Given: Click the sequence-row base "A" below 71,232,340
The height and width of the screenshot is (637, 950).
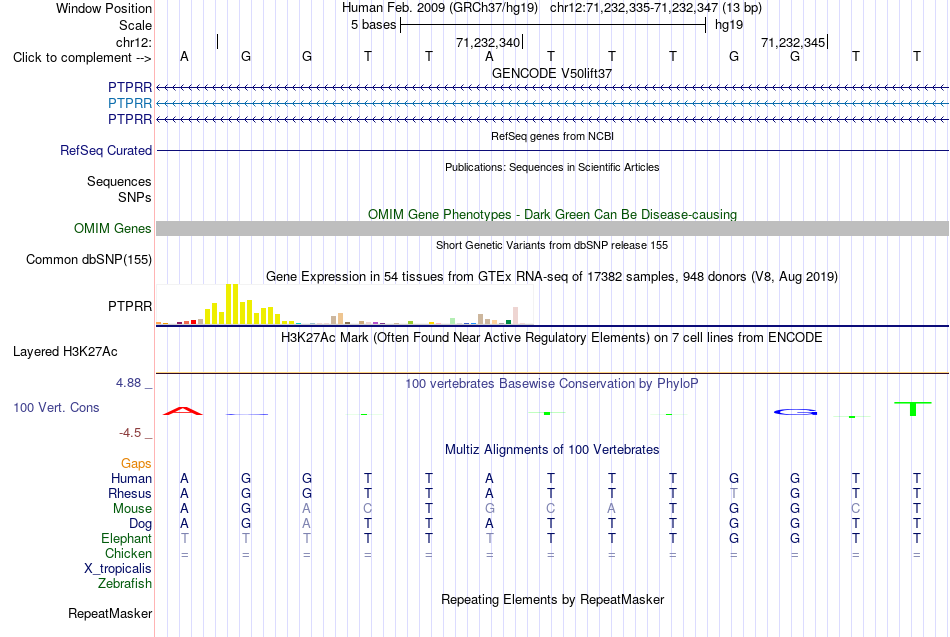Looking at the screenshot, I should [490, 57].
